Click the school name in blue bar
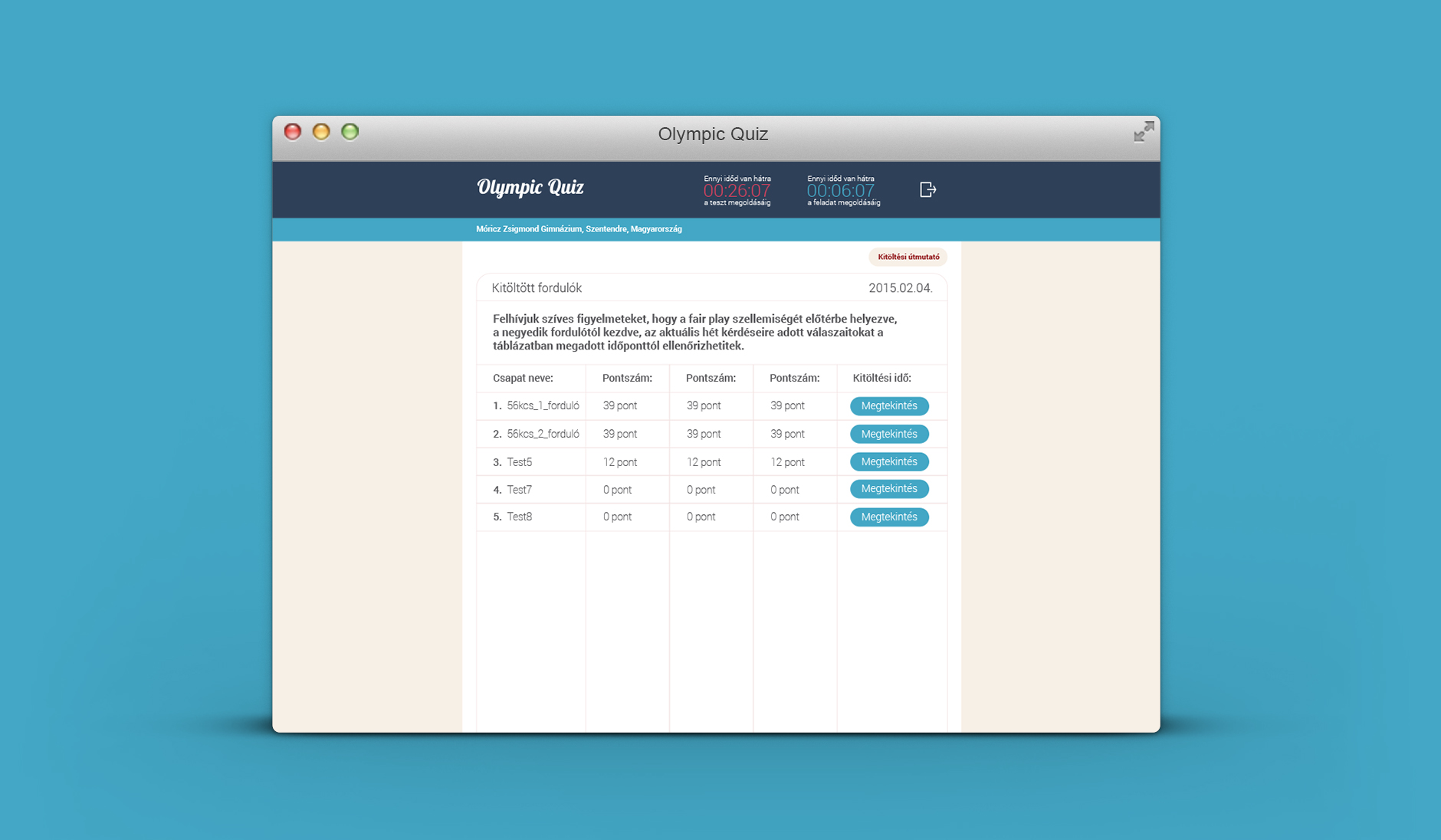1441x840 pixels. click(579, 229)
